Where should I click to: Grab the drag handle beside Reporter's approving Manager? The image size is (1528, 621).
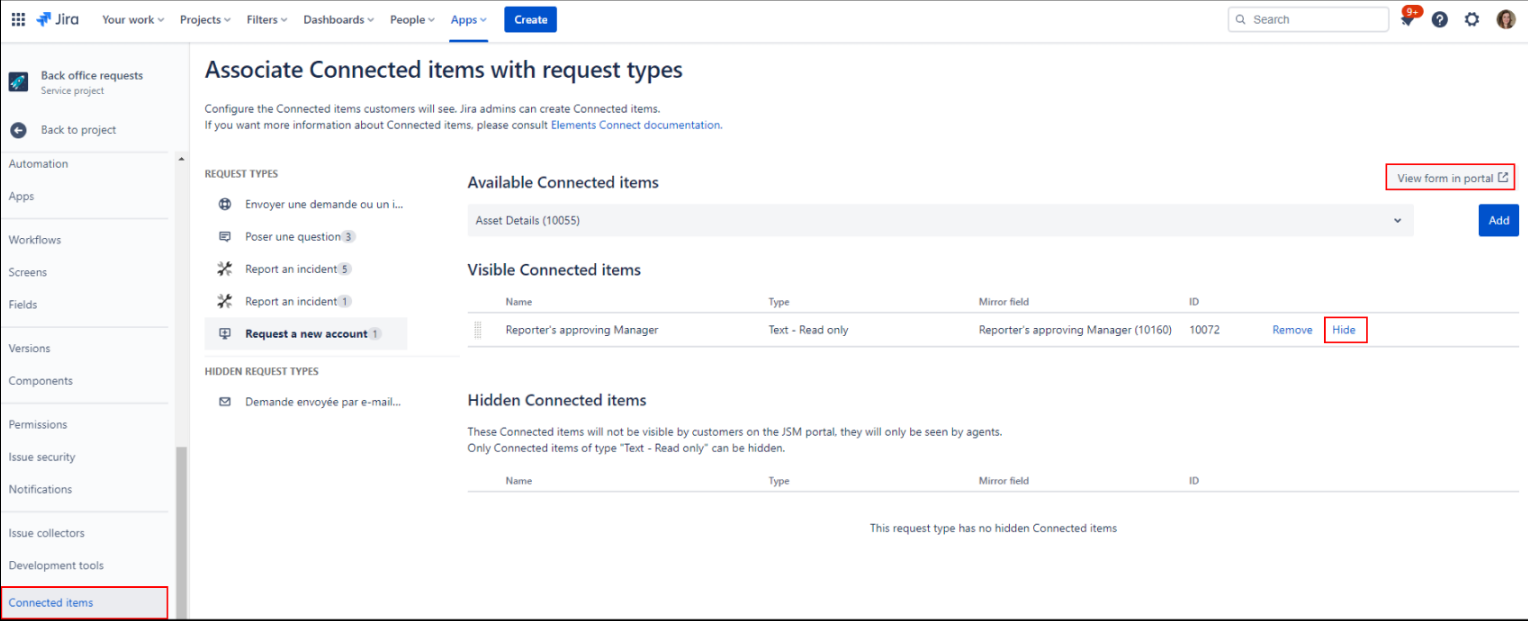coord(478,330)
